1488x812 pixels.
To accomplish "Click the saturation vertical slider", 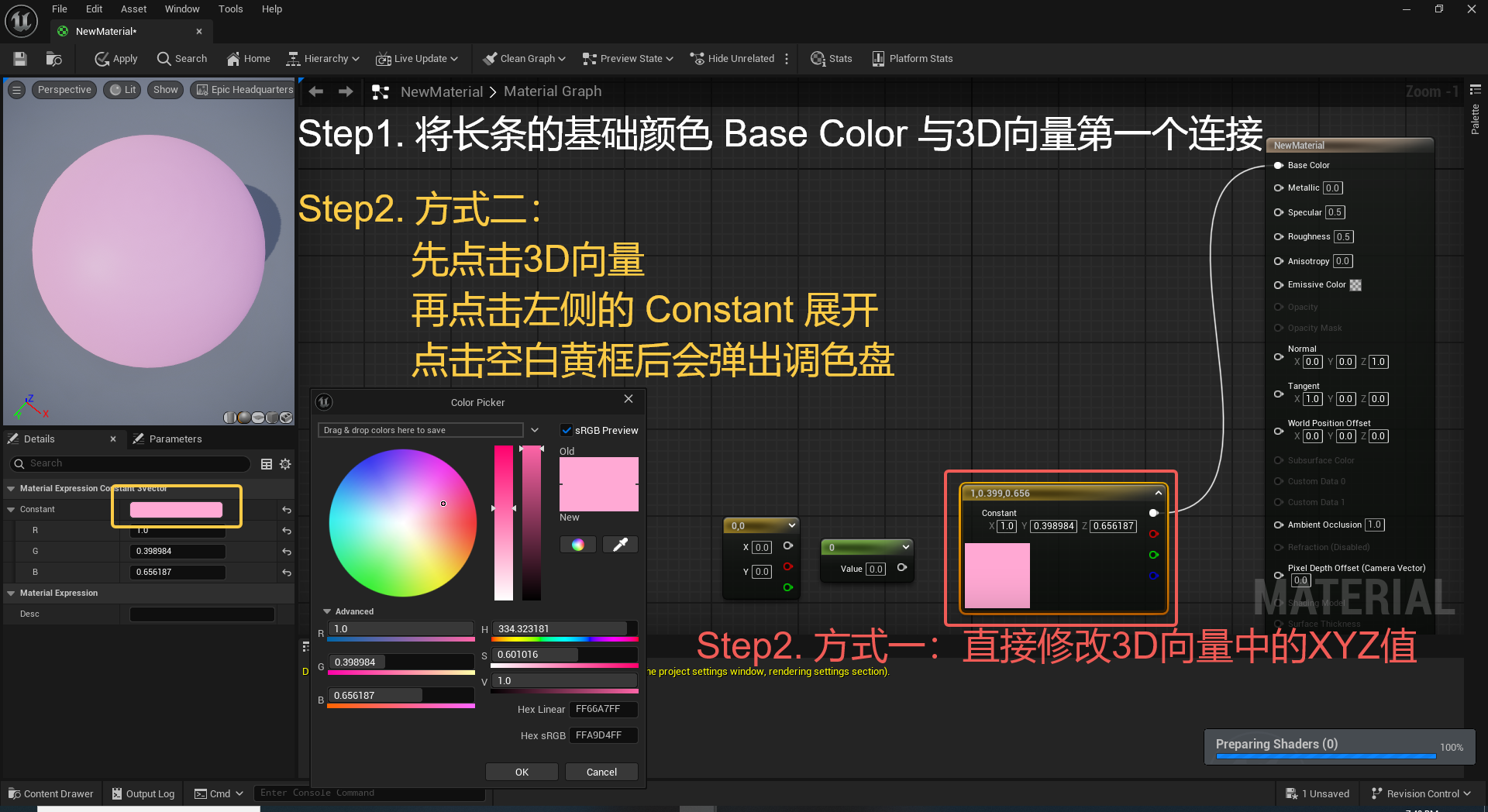I will 504,523.
